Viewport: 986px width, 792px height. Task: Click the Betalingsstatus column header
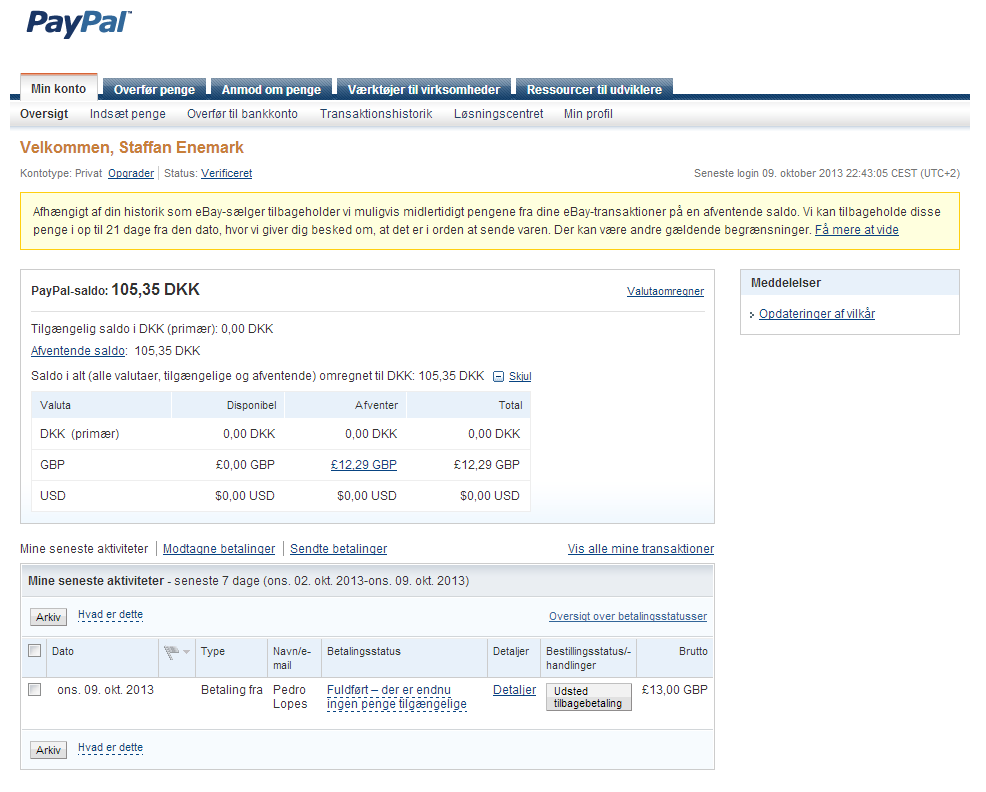363,652
